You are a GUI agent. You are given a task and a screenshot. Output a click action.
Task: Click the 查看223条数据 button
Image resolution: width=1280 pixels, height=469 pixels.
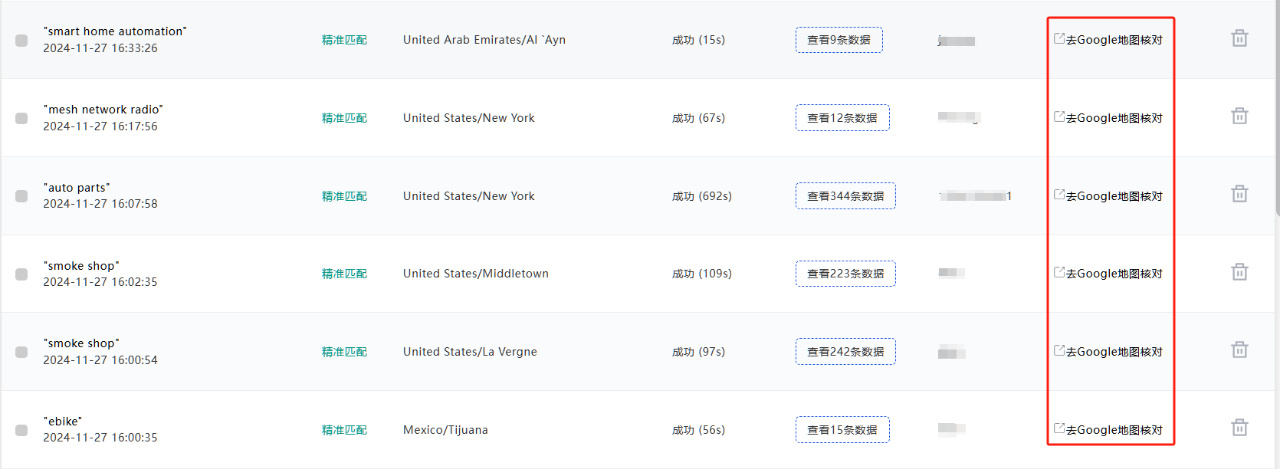[x=845, y=274]
